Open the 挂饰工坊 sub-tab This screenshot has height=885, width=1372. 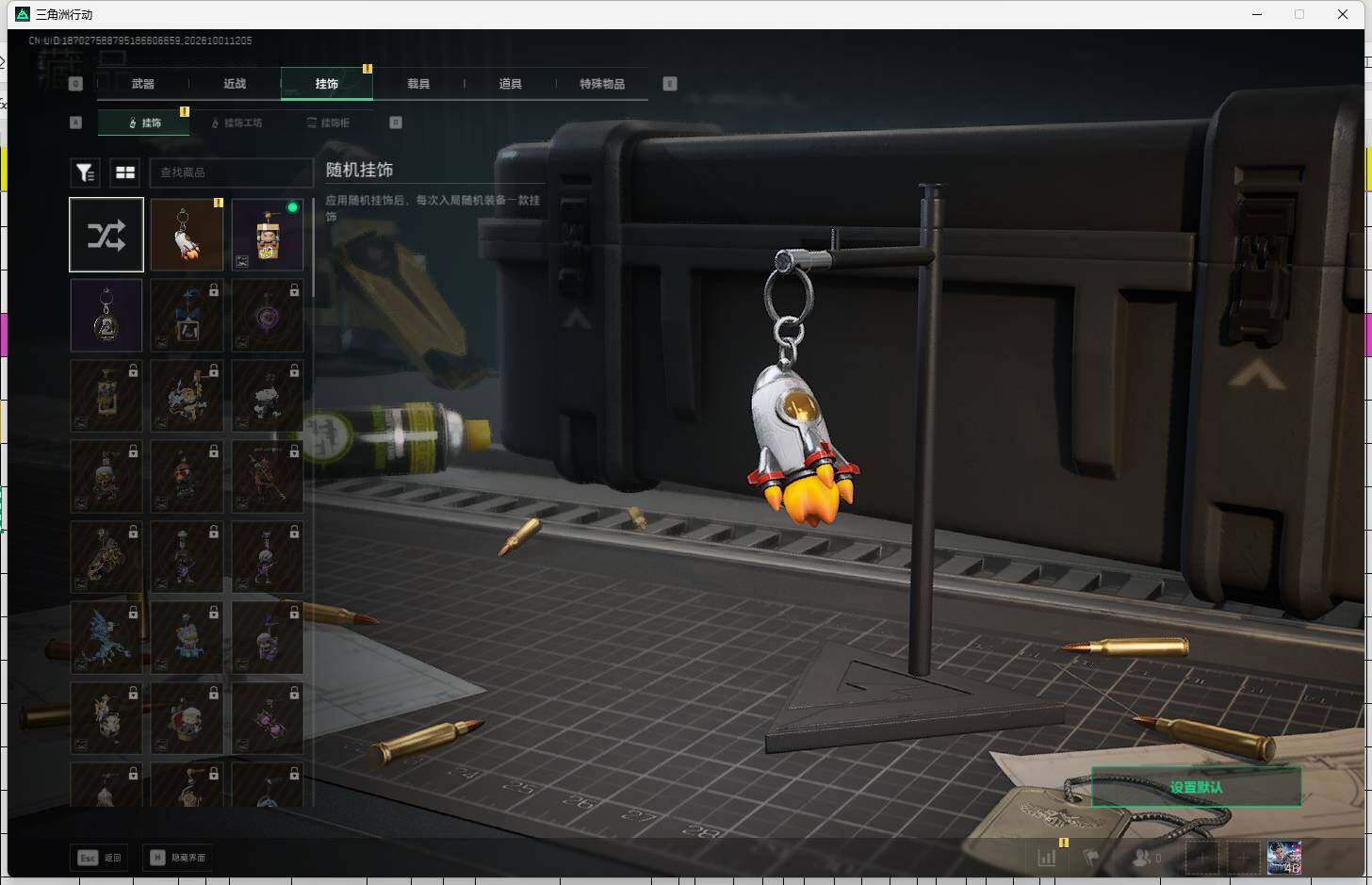237,123
